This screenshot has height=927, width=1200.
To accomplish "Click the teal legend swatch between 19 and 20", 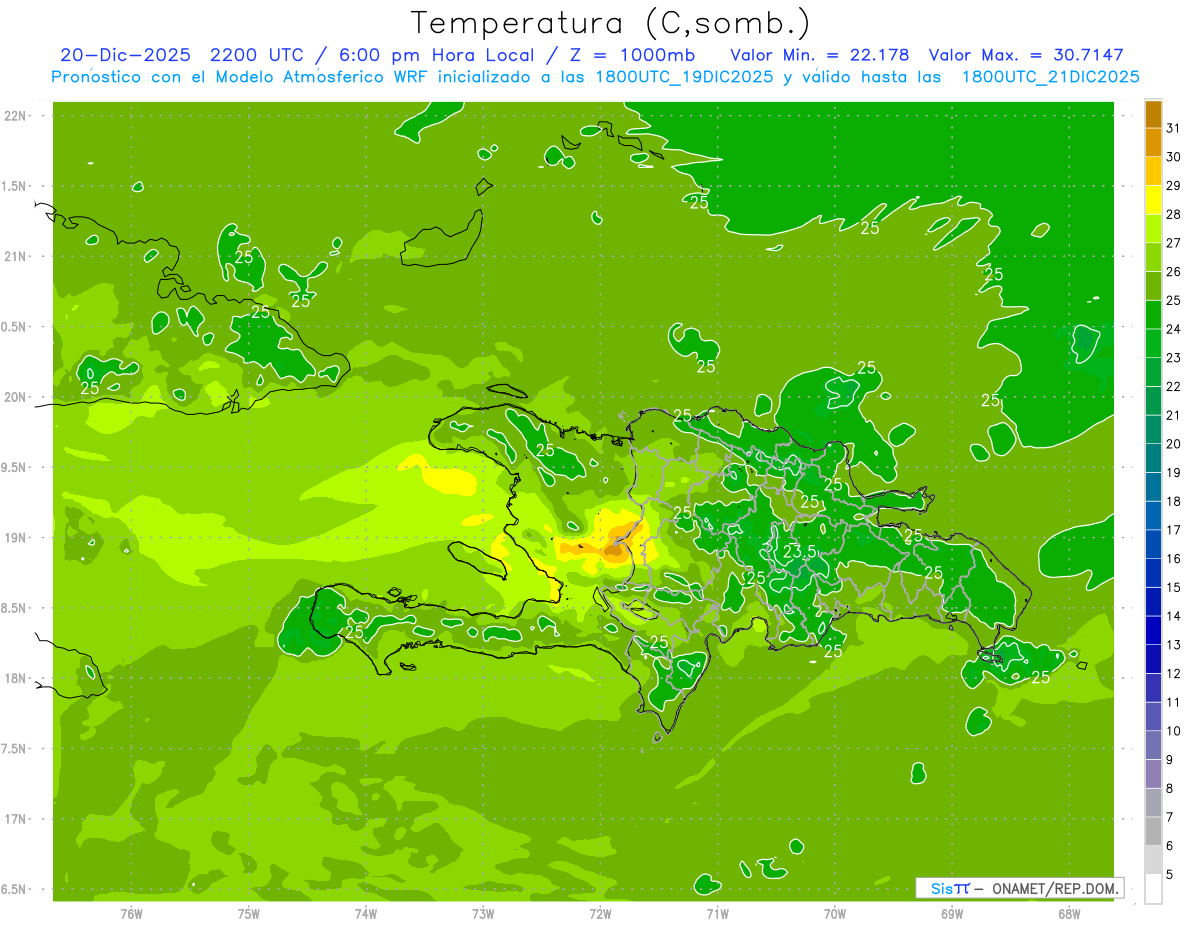I will 1153,458.
